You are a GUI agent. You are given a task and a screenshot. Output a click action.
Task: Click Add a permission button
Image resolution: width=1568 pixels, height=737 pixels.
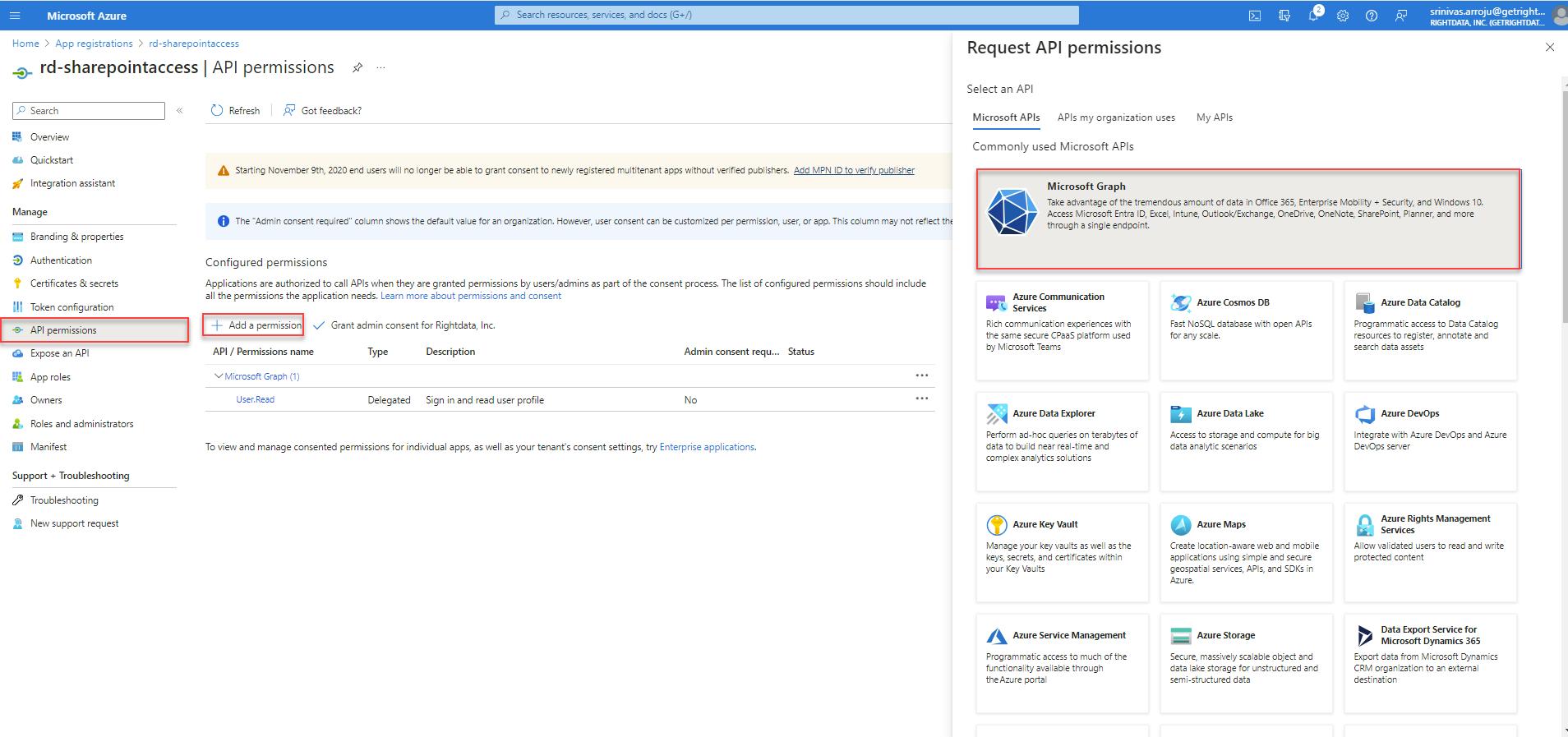click(254, 325)
